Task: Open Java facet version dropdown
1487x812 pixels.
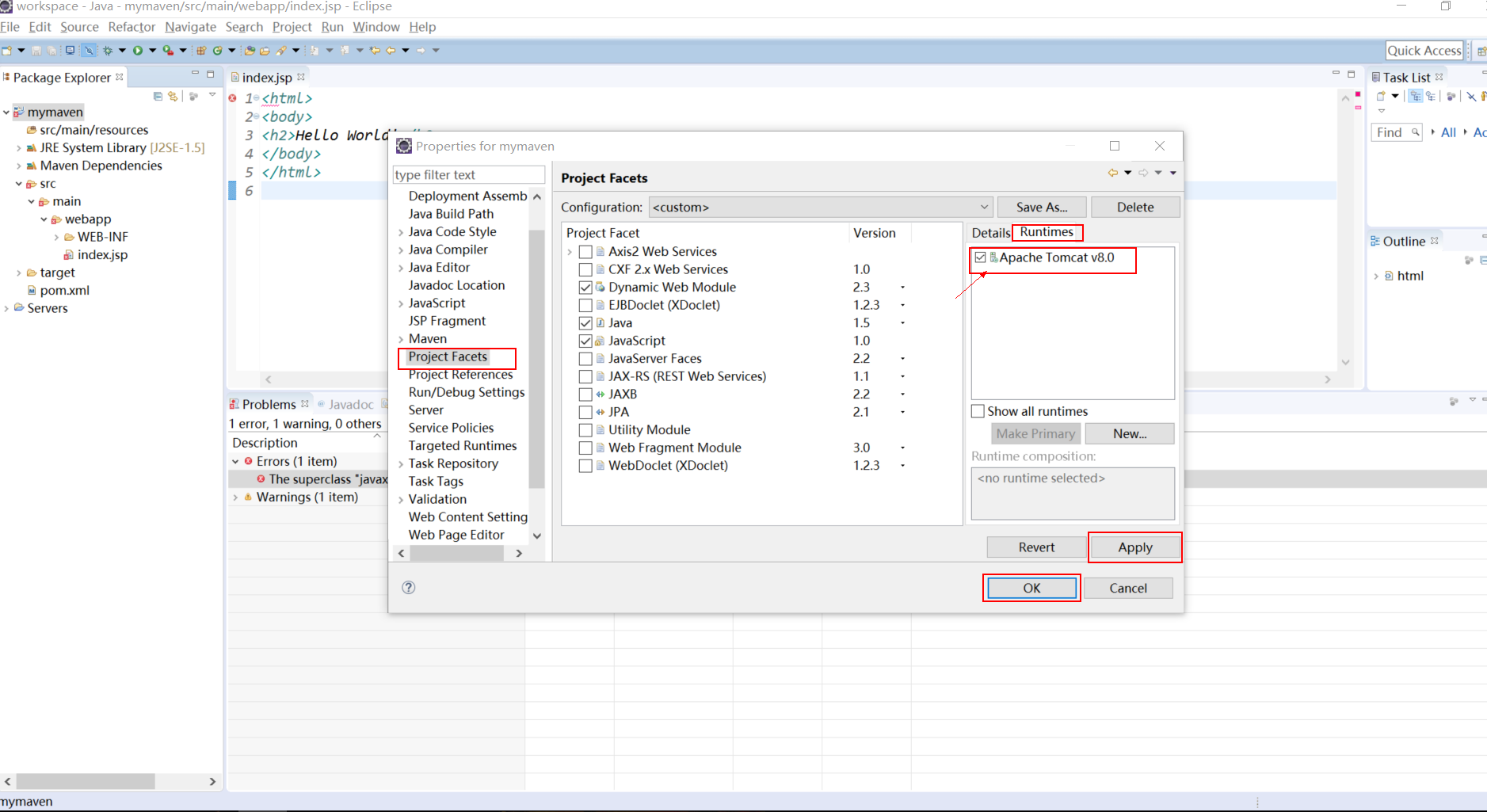Action: [902, 323]
